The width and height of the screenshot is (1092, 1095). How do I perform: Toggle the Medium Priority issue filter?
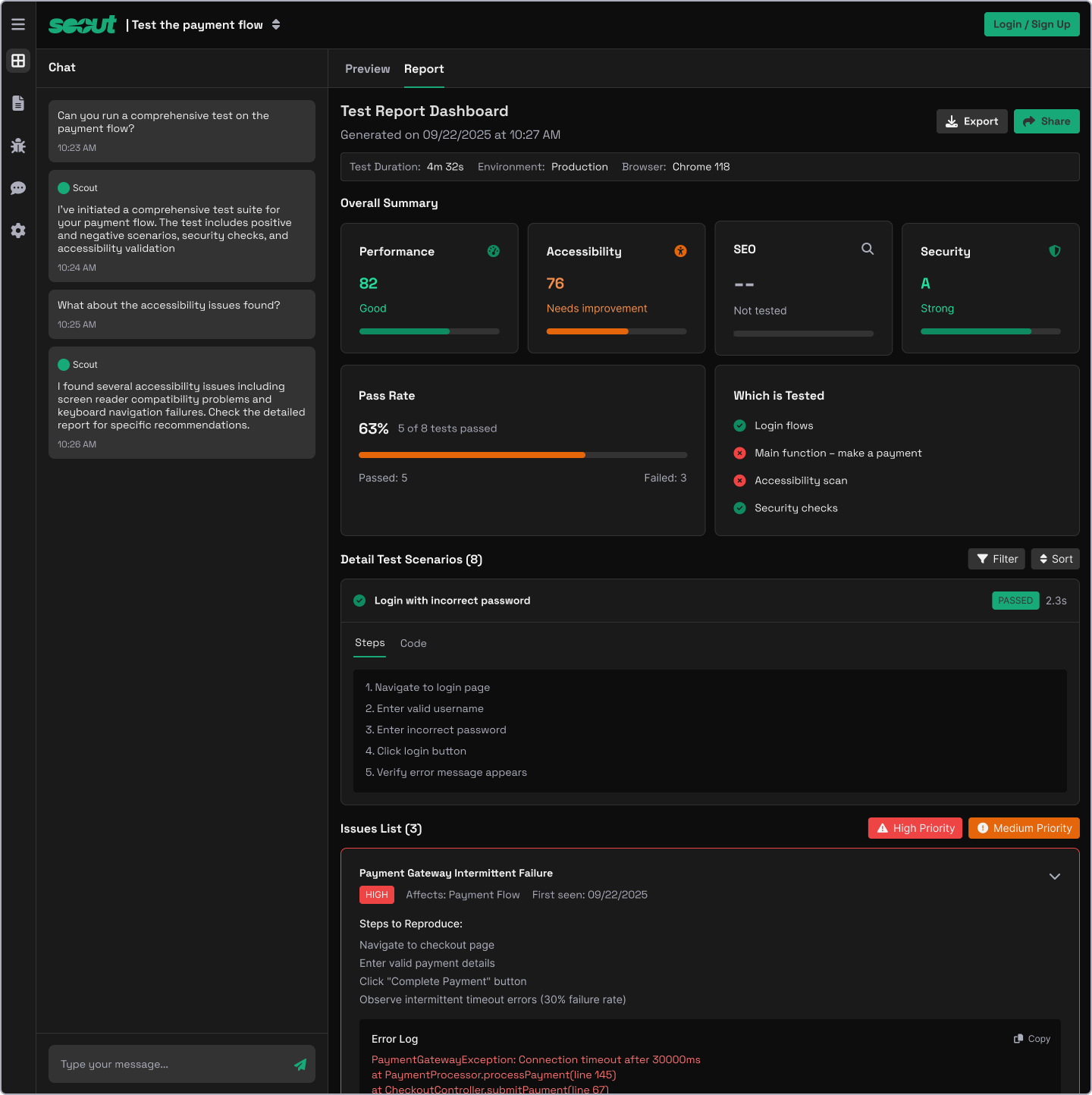click(1024, 828)
